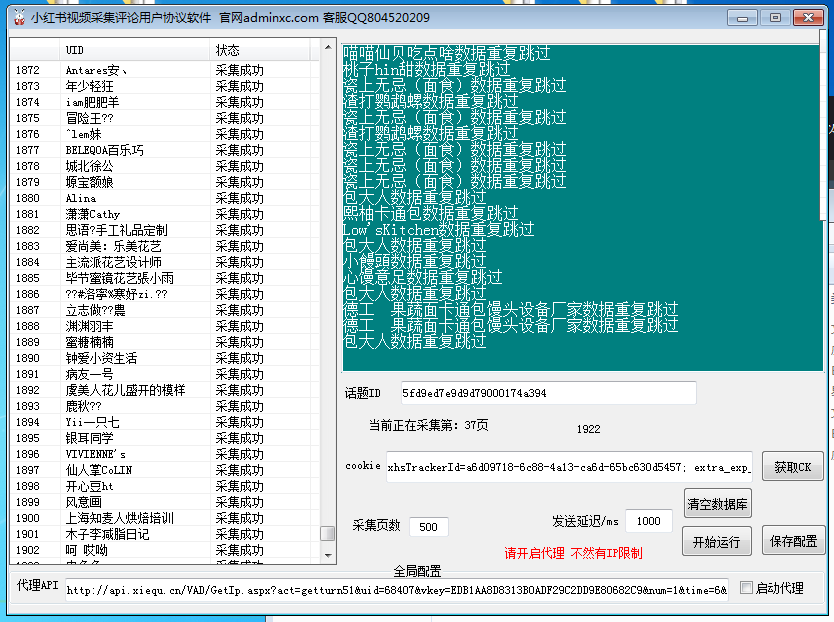Enable the 启动代理 checkbox
This screenshot has height=622, width=834.
[x=744, y=588]
